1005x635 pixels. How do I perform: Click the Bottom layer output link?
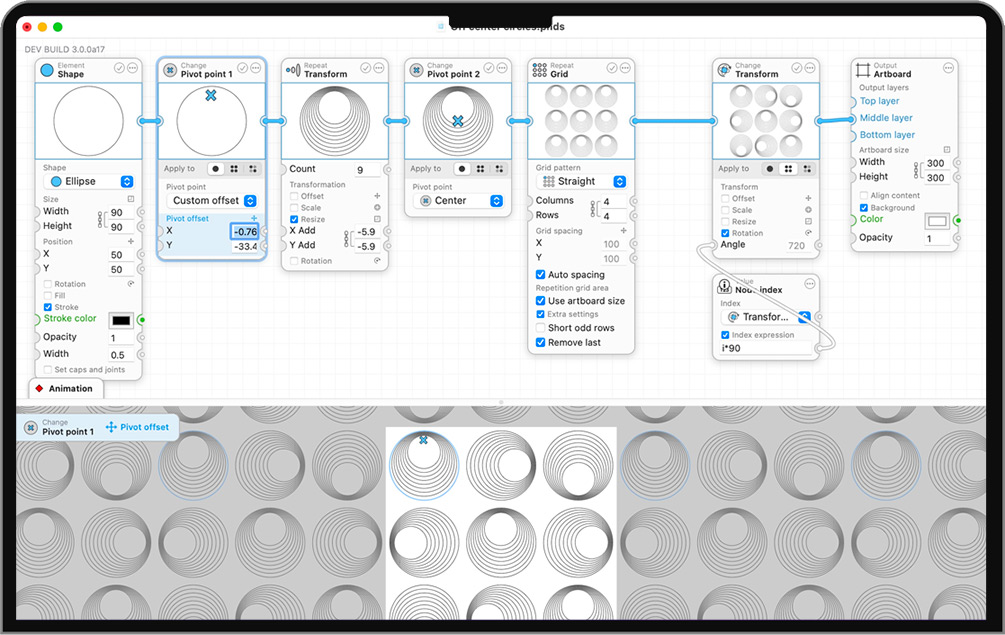point(887,135)
